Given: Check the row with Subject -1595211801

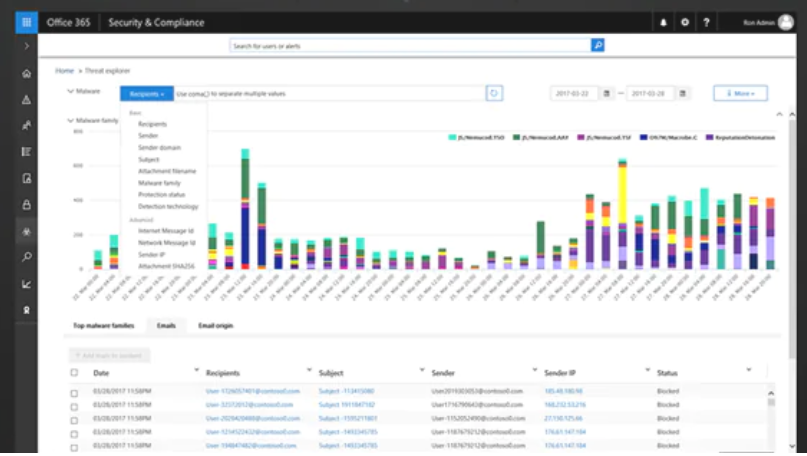Looking at the screenshot, I should (74, 420).
